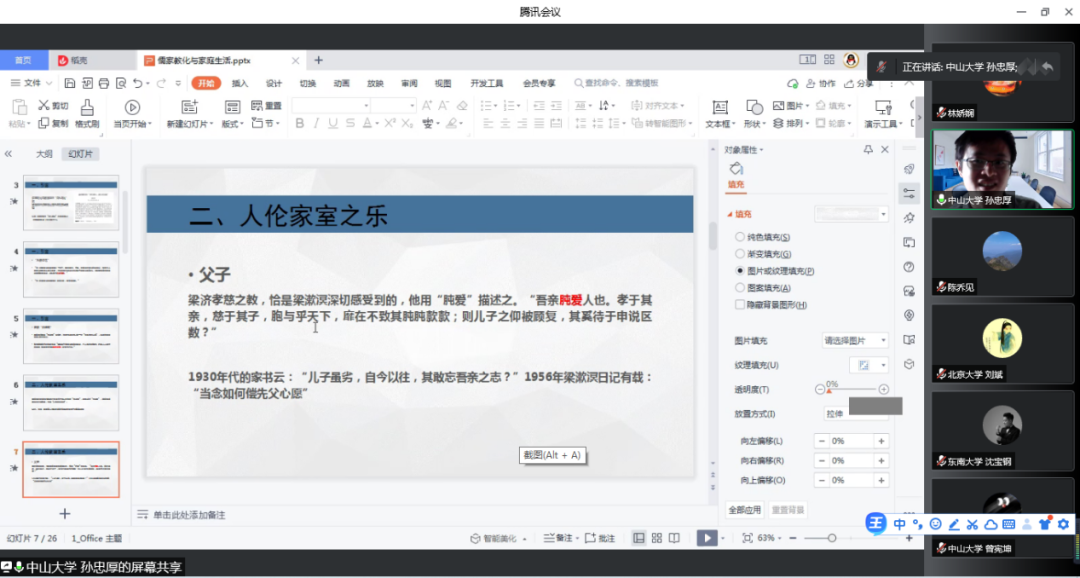Open the Review (审阅) ribbon tab
1080x578 pixels.
pyautogui.click(x=408, y=83)
